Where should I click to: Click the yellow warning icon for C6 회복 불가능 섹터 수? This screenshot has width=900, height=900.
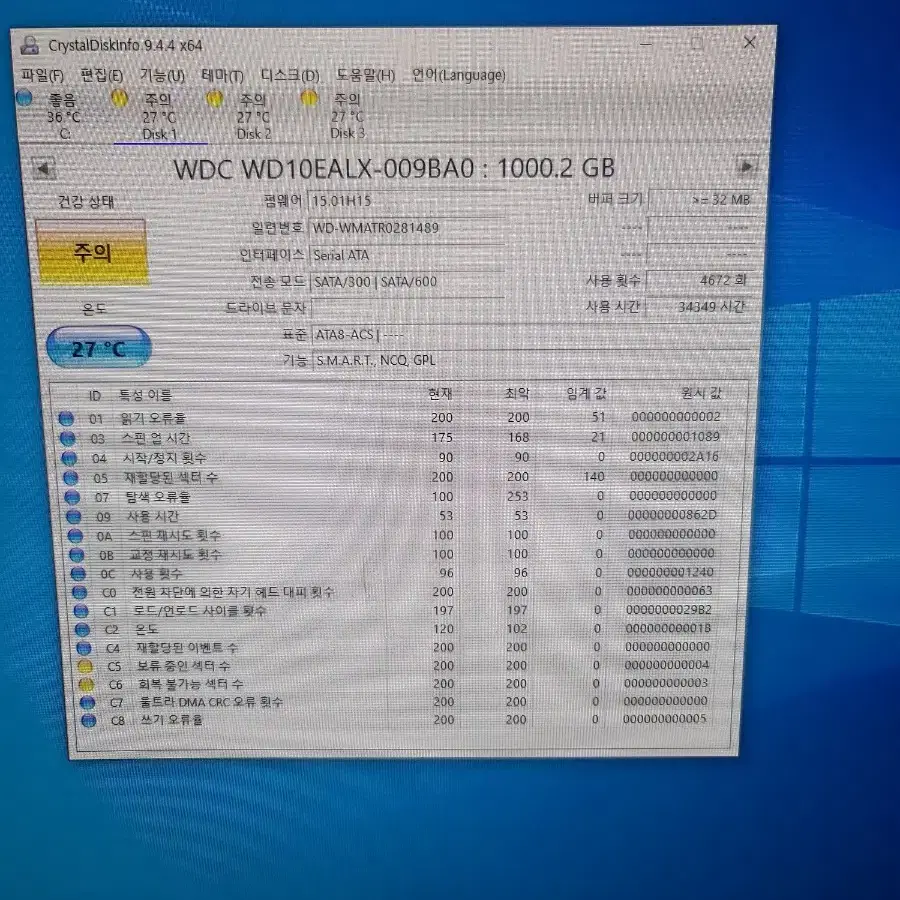click(x=86, y=684)
